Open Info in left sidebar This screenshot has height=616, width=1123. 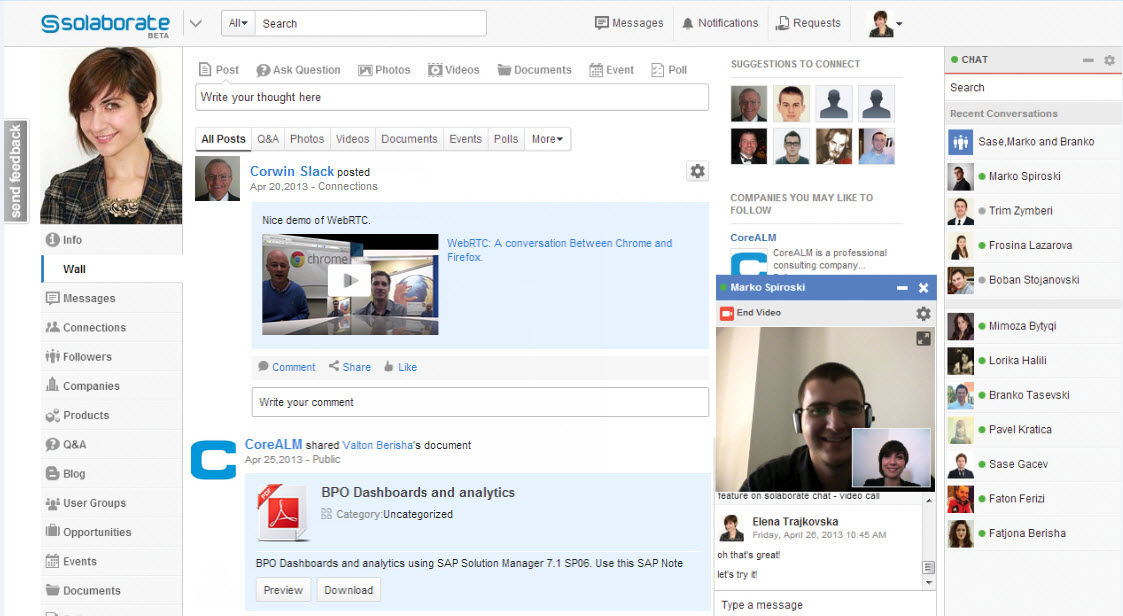112,240
